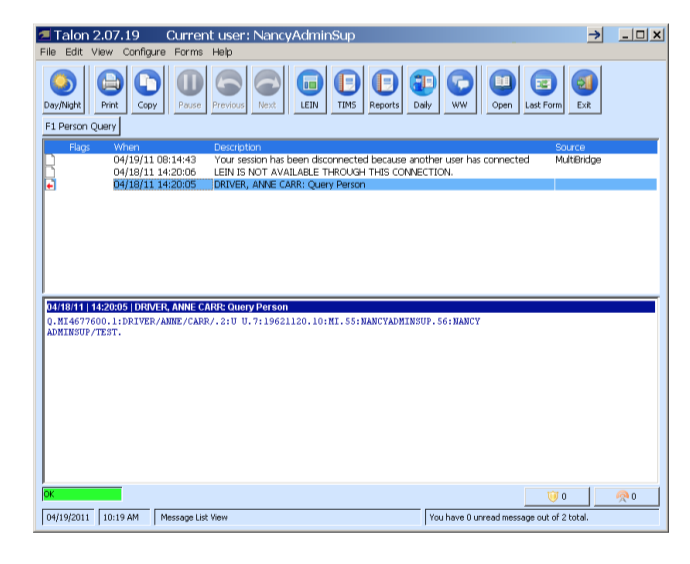Toggle Day/Night display mode
Screen dimensions: 690x564
click(x=63, y=90)
